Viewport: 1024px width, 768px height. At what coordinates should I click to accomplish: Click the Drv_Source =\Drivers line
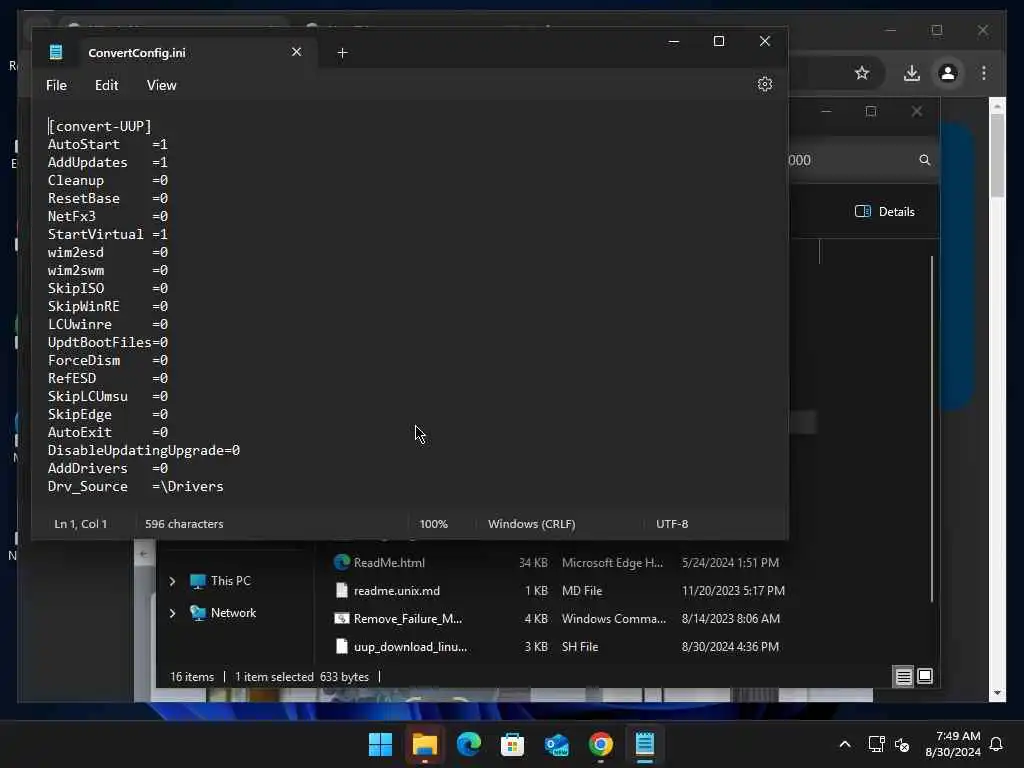136,487
